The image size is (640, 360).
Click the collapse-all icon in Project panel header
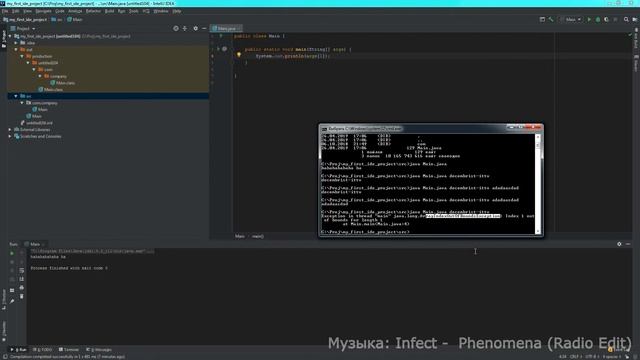click(185, 29)
